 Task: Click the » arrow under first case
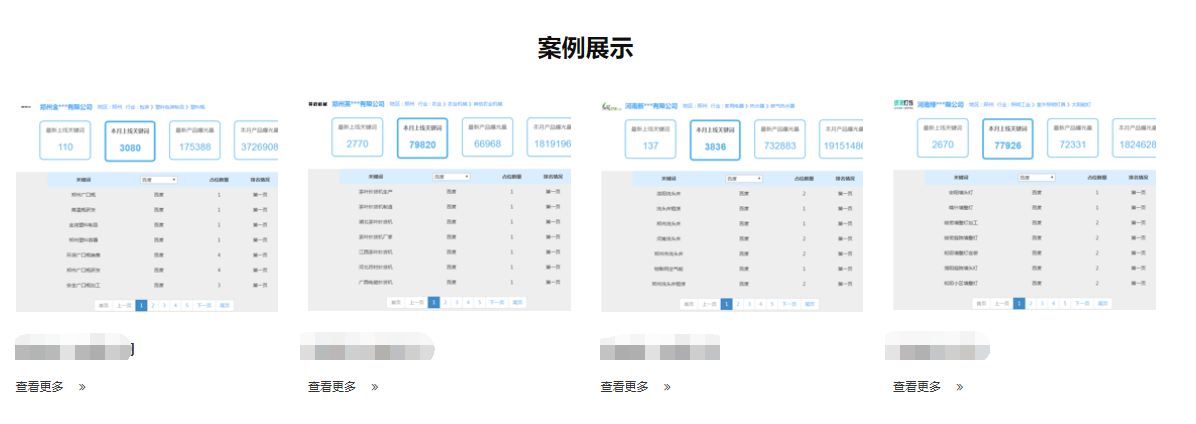(x=82, y=387)
